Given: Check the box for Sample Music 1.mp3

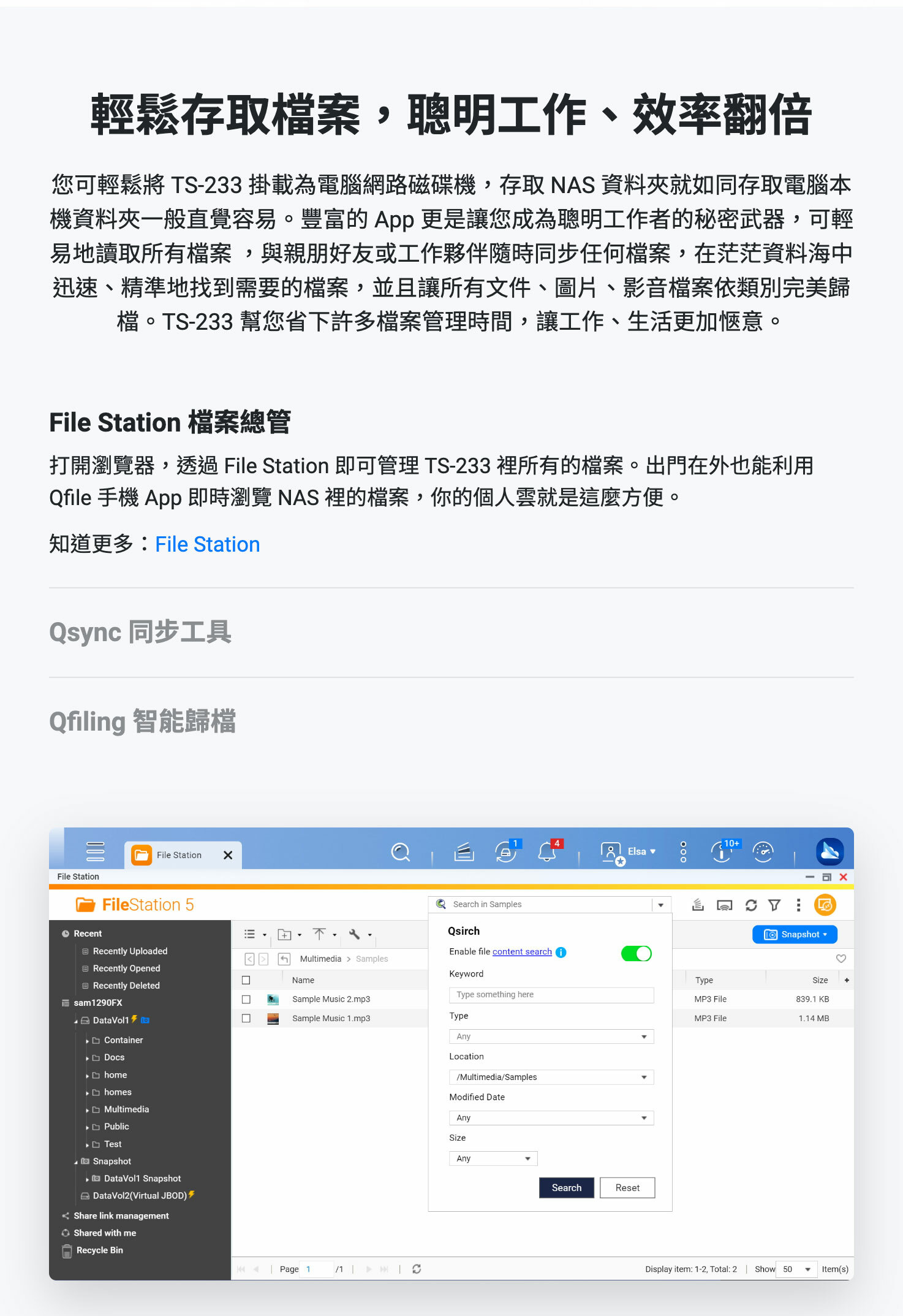Looking at the screenshot, I should [x=246, y=1018].
